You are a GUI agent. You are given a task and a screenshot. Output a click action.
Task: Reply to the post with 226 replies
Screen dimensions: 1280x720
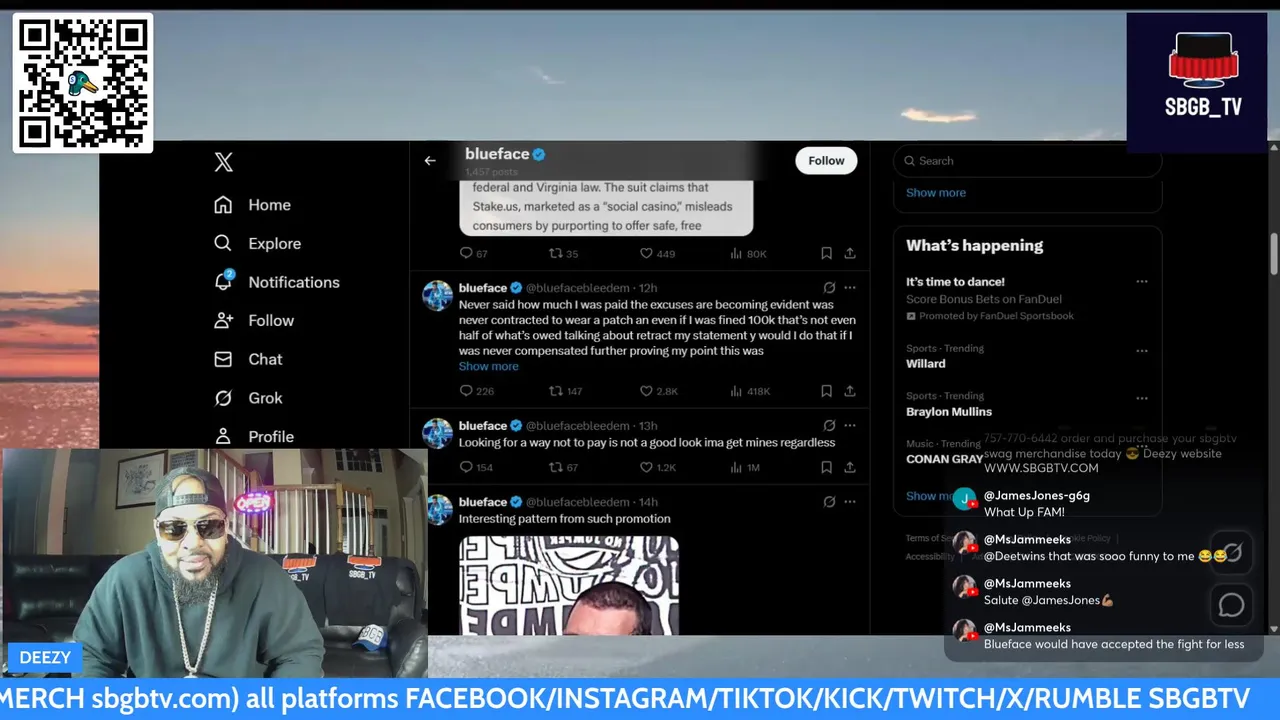click(x=476, y=391)
